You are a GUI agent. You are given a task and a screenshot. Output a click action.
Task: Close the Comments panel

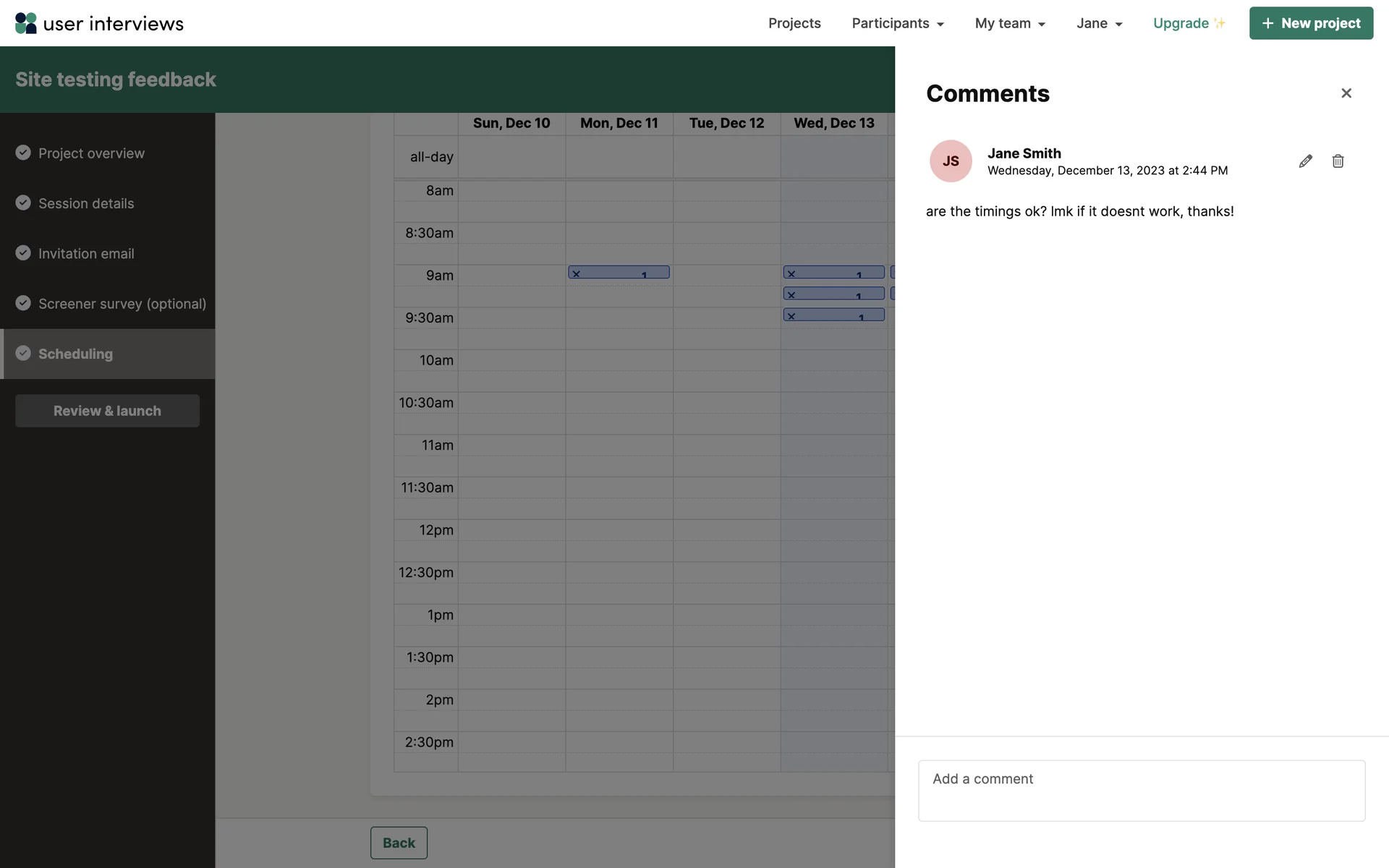pyautogui.click(x=1346, y=93)
